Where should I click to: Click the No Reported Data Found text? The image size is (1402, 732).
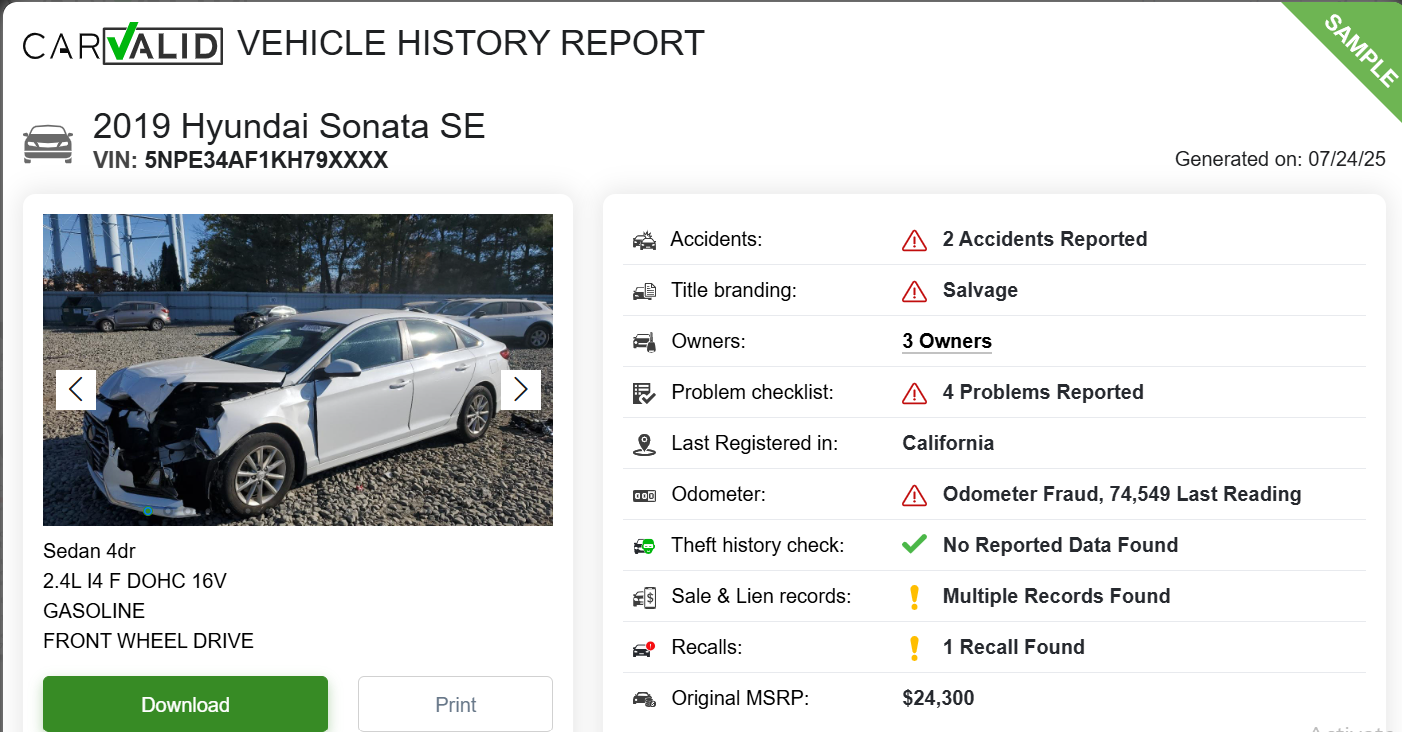coord(1060,545)
